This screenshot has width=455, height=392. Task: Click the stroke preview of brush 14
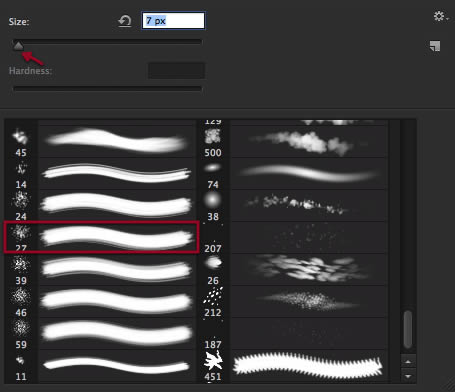(117, 173)
